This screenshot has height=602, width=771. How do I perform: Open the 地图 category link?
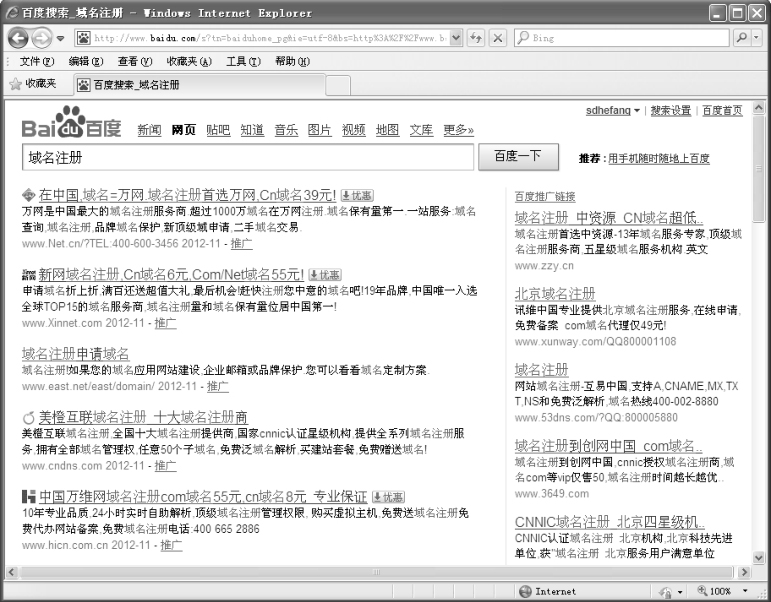pyautogui.click(x=387, y=130)
